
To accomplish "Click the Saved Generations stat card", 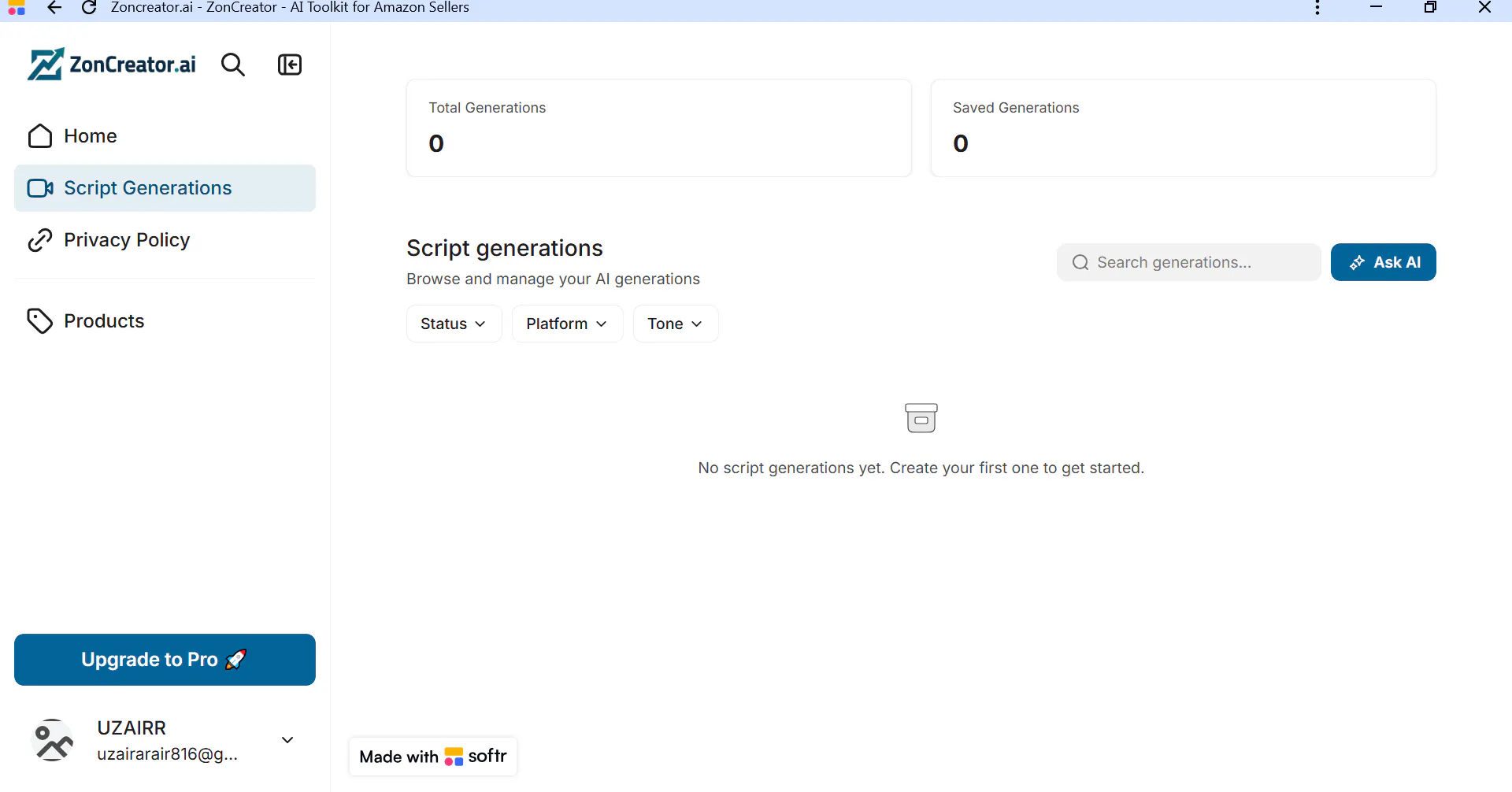I will tap(1183, 128).
